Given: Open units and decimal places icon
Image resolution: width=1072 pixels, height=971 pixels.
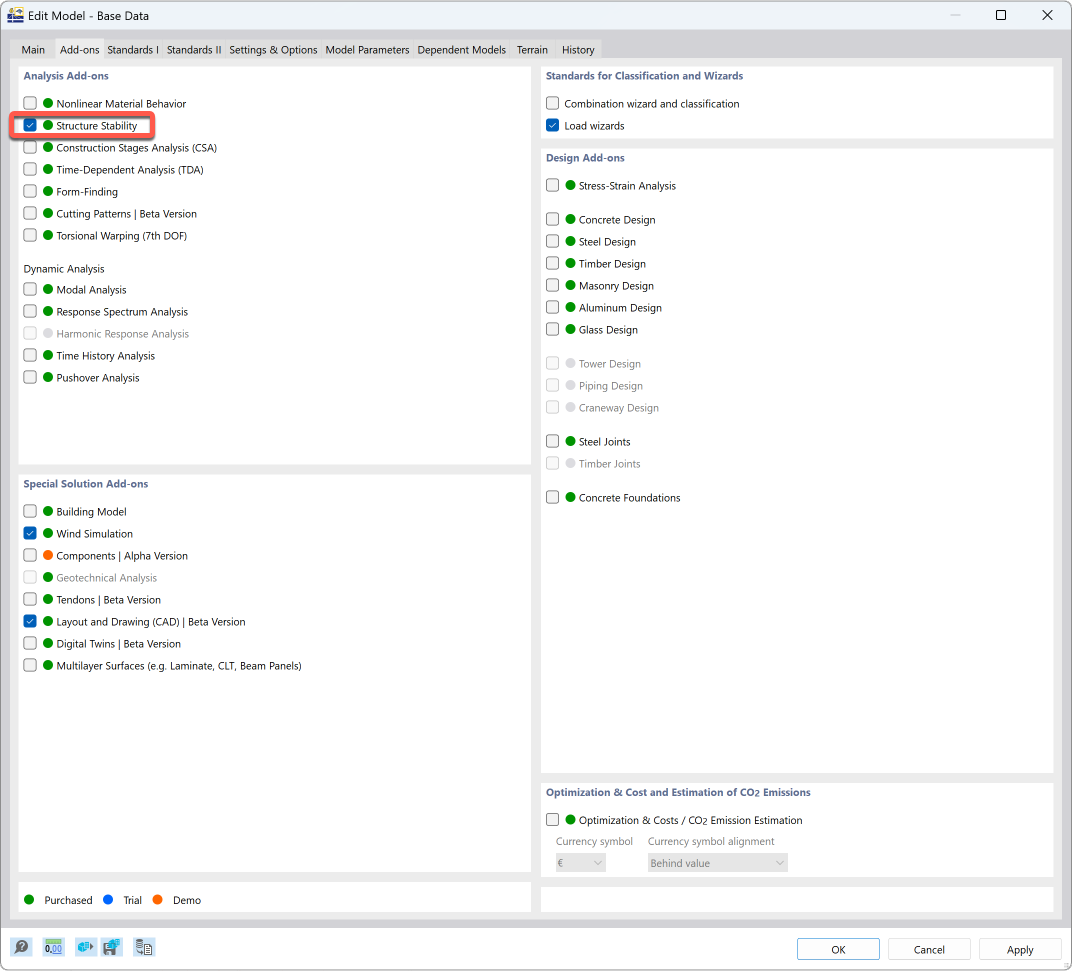Looking at the screenshot, I should [x=54, y=947].
